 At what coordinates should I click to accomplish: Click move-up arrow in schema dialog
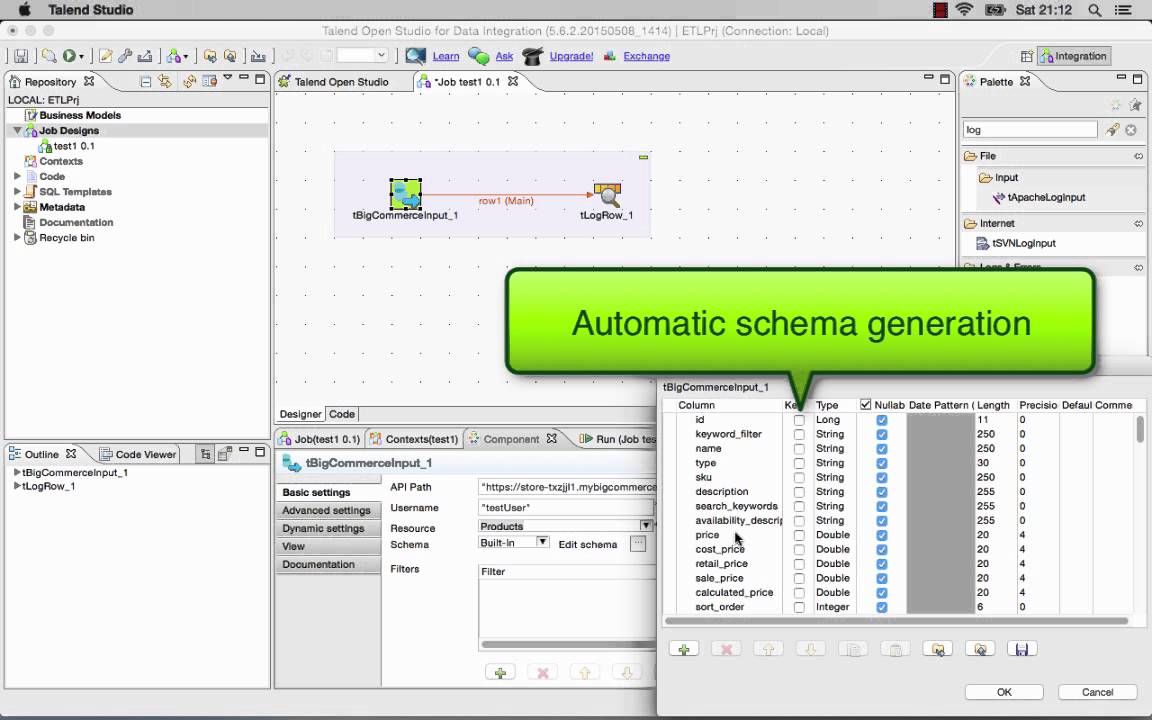768,649
